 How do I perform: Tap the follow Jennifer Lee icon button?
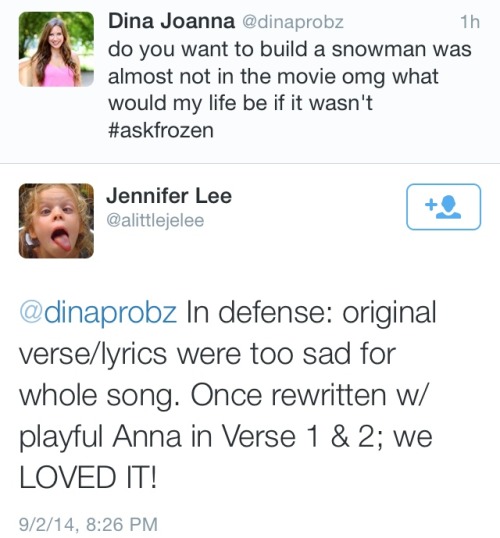click(443, 207)
